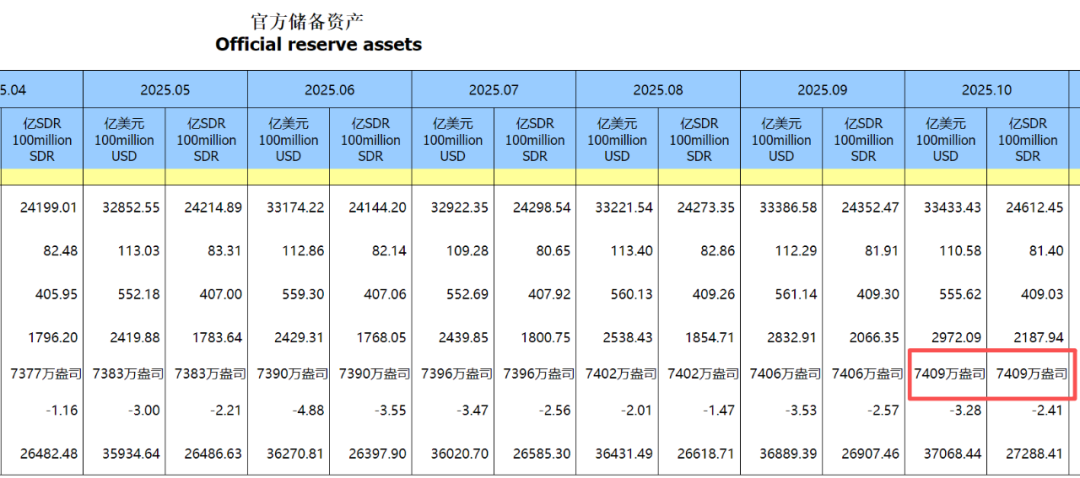1080x478 pixels.
Task: Click the 官方储备资产 Chinese title
Action: coord(307,21)
